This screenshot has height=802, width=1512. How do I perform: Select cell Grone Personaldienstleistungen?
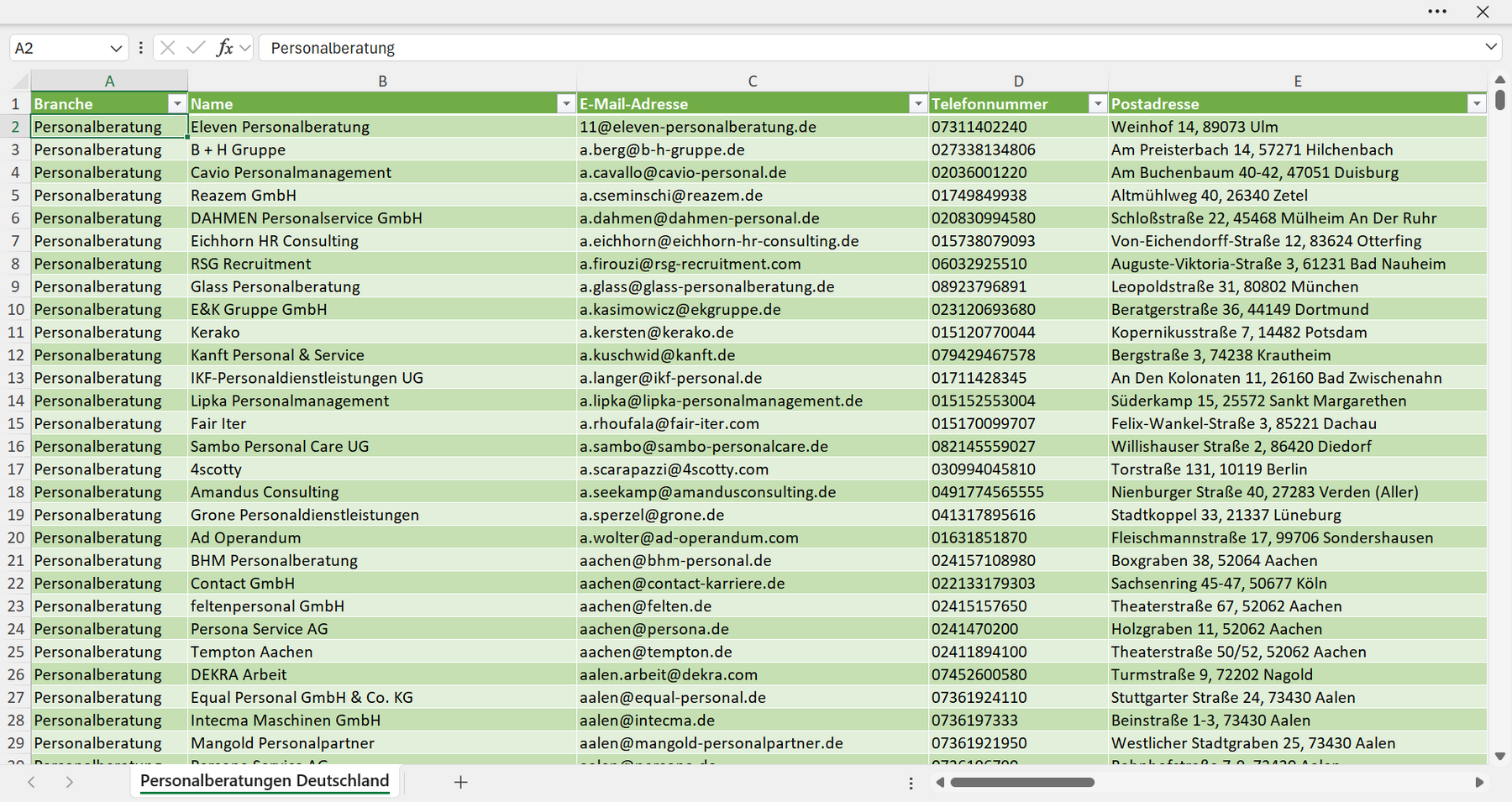click(x=382, y=515)
